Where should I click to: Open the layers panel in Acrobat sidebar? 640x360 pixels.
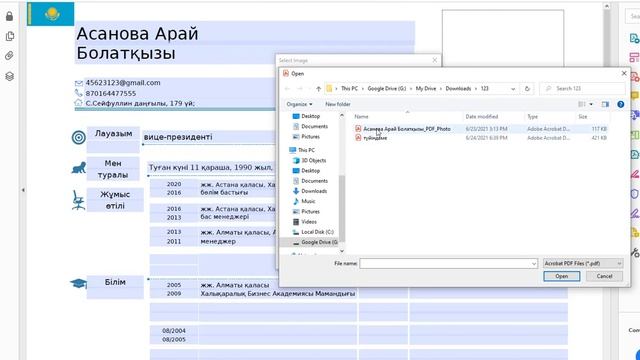9,76
